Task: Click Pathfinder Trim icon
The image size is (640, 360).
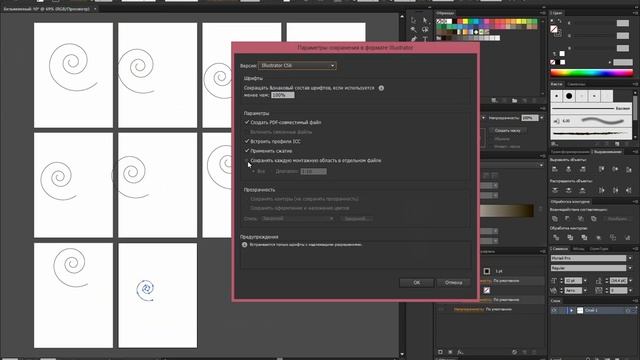Action: 570,237
